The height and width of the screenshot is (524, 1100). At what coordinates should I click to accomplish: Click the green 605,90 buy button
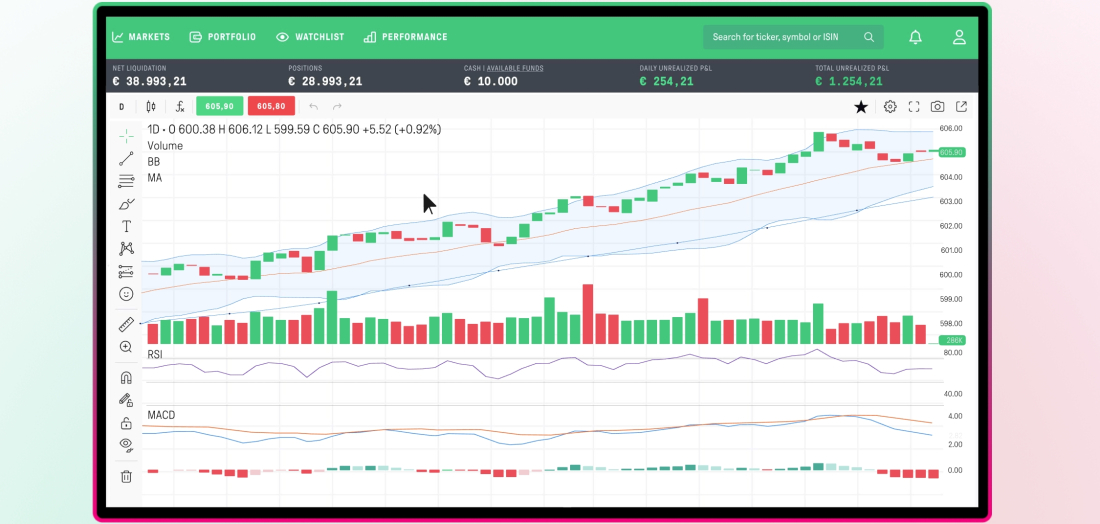[x=219, y=106]
